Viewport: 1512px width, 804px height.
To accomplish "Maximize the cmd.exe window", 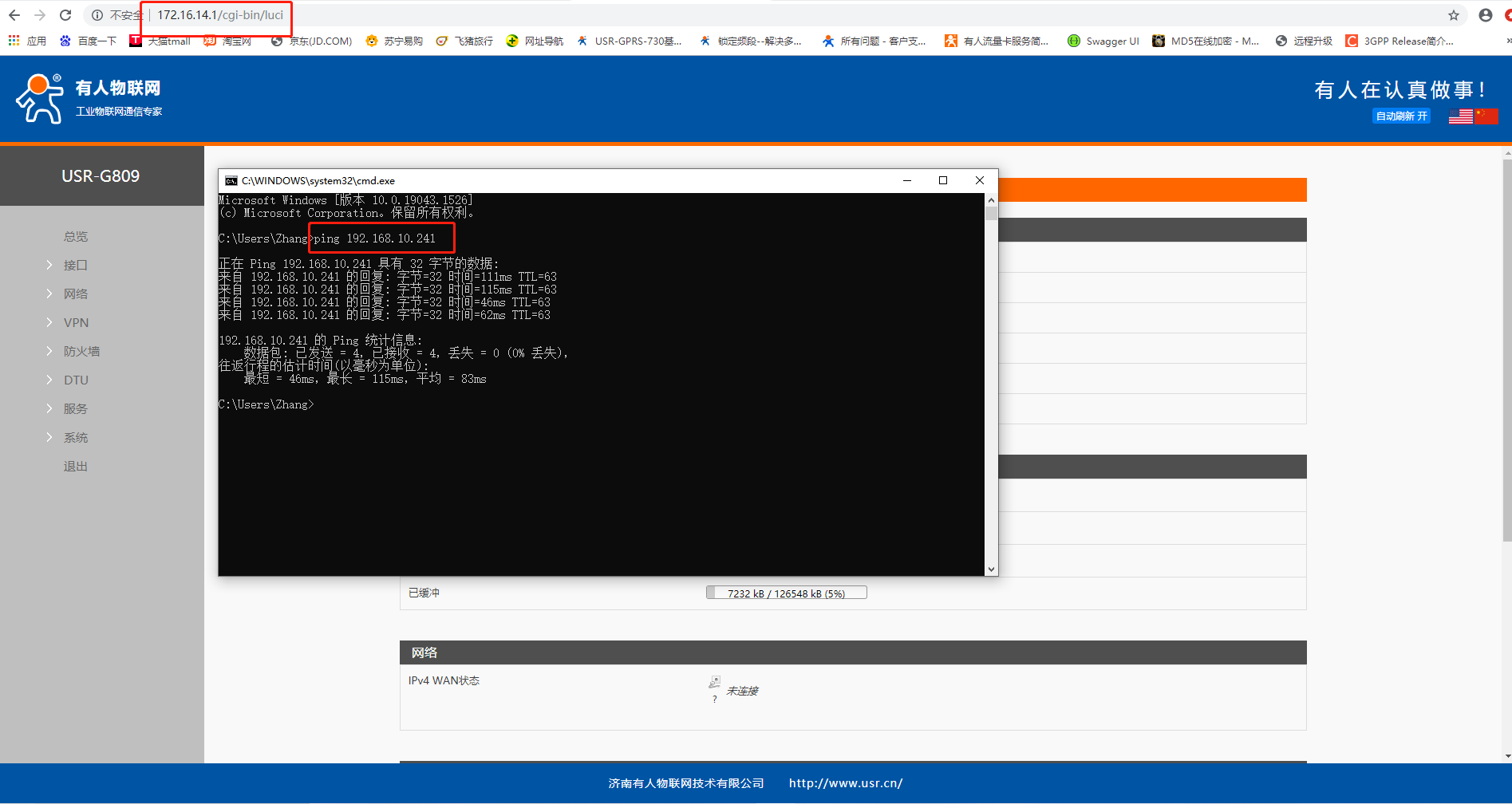I will (x=943, y=180).
